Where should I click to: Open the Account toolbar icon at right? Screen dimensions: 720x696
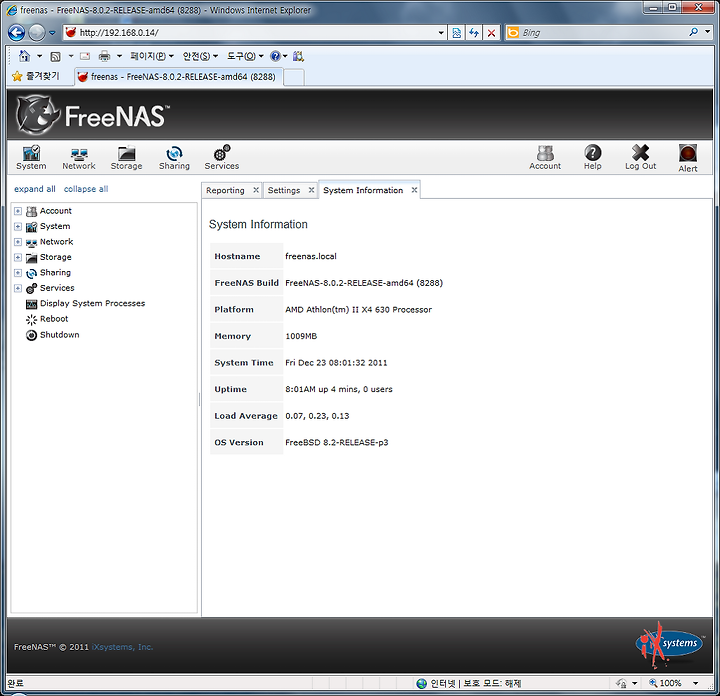click(x=545, y=157)
